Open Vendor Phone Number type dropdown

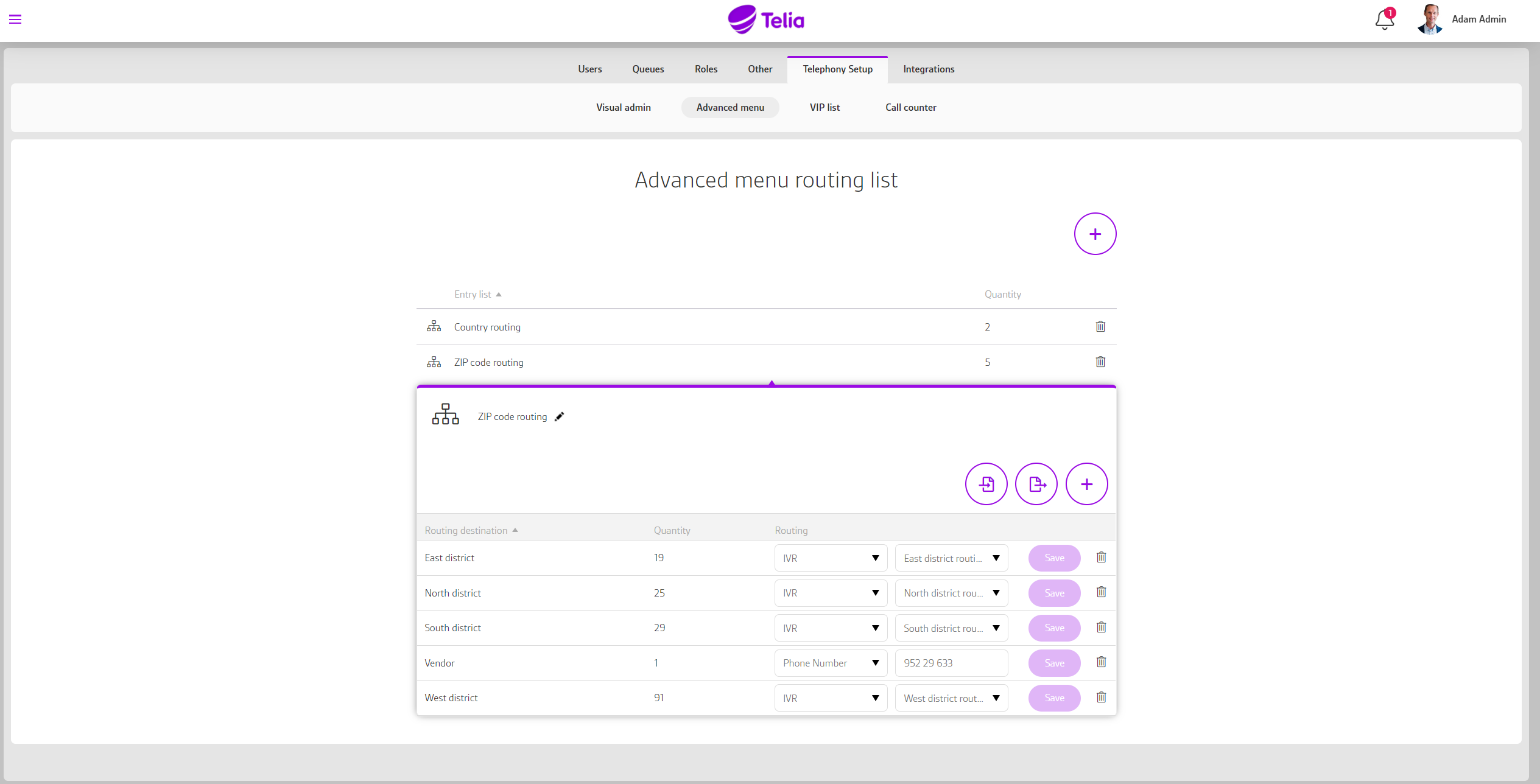pos(831,663)
